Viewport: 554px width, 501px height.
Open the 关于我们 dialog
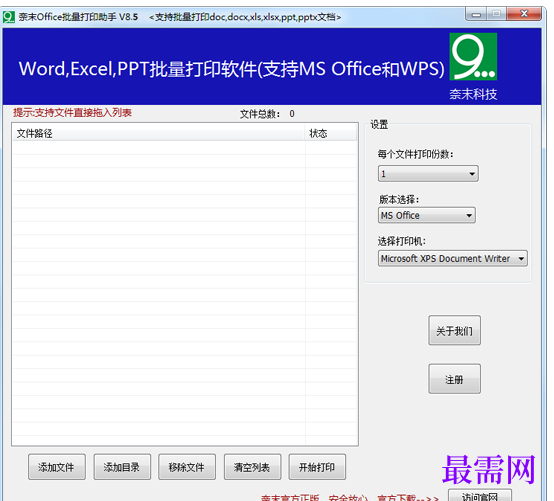(x=454, y=330)
